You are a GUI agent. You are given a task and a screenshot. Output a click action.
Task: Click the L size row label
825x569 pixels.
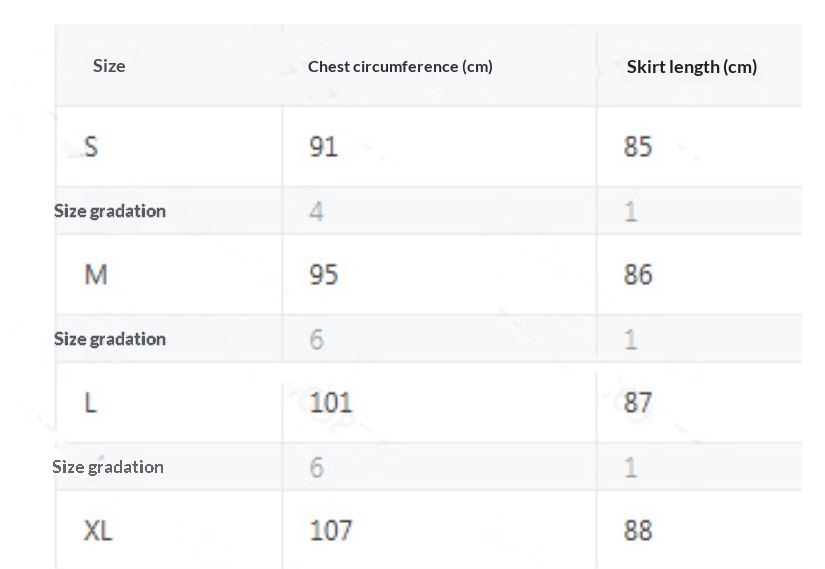[91, 403]
